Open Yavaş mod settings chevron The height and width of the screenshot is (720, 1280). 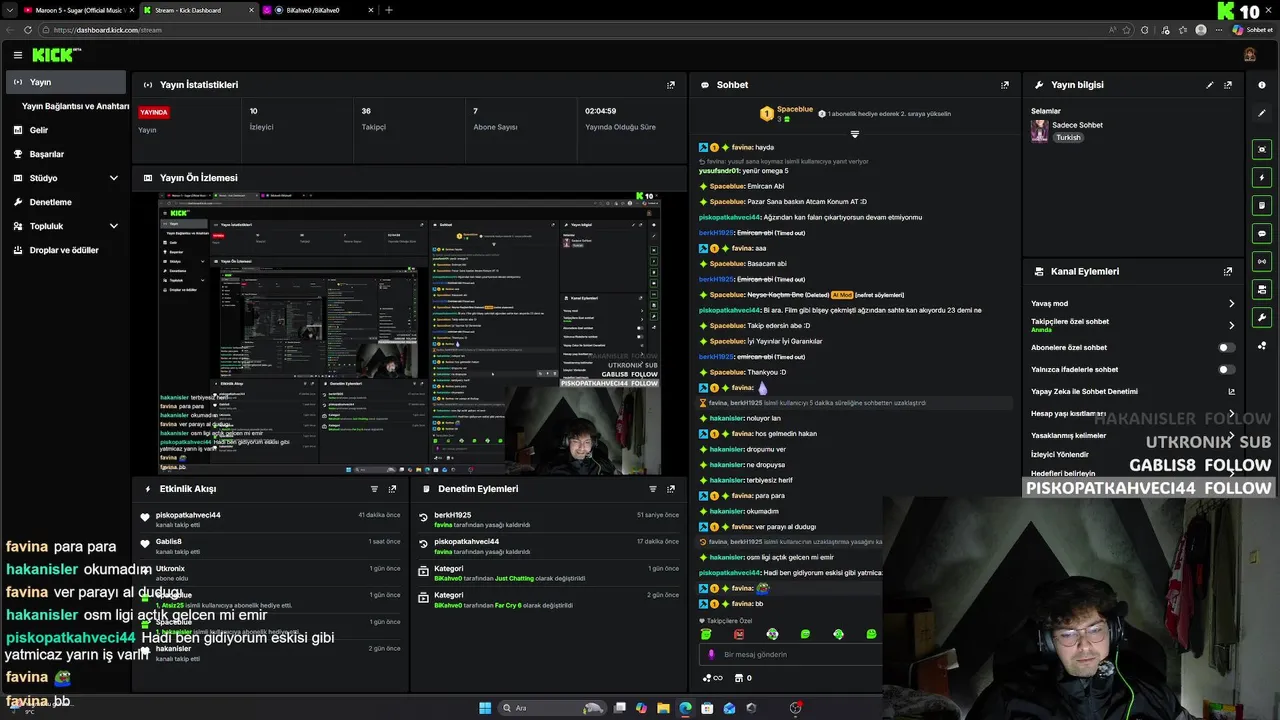coord(1231,304)
